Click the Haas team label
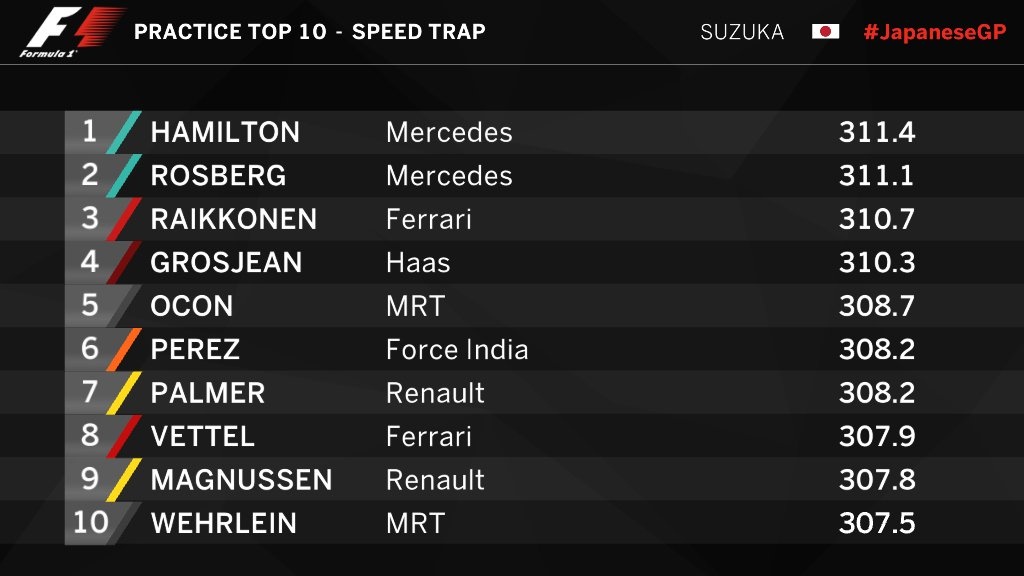1024x576 pixels. click(418, 262)
